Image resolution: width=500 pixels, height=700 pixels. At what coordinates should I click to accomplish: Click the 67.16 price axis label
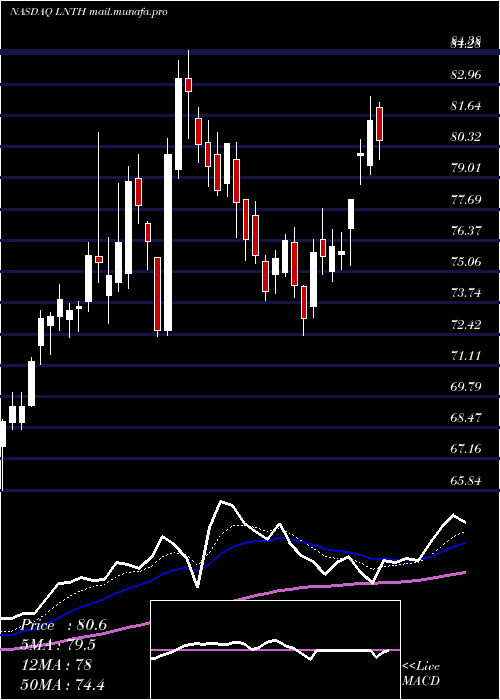point(466,449)
